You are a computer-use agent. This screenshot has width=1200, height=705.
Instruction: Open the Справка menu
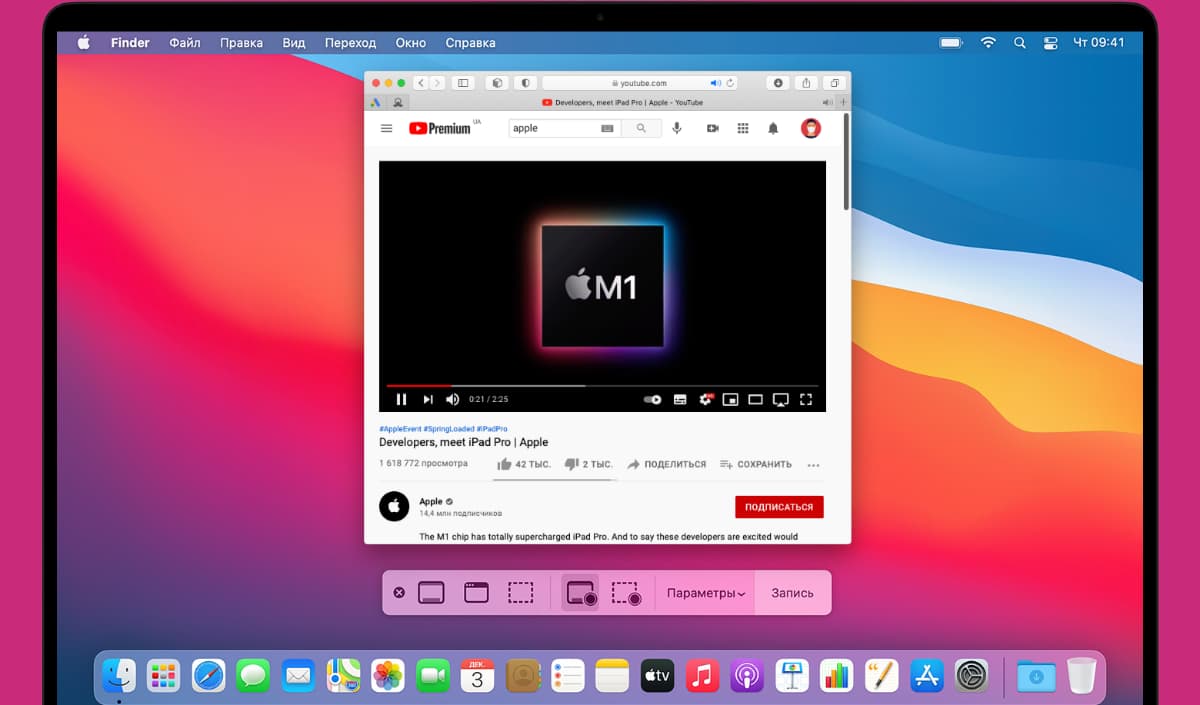point(470,43)
